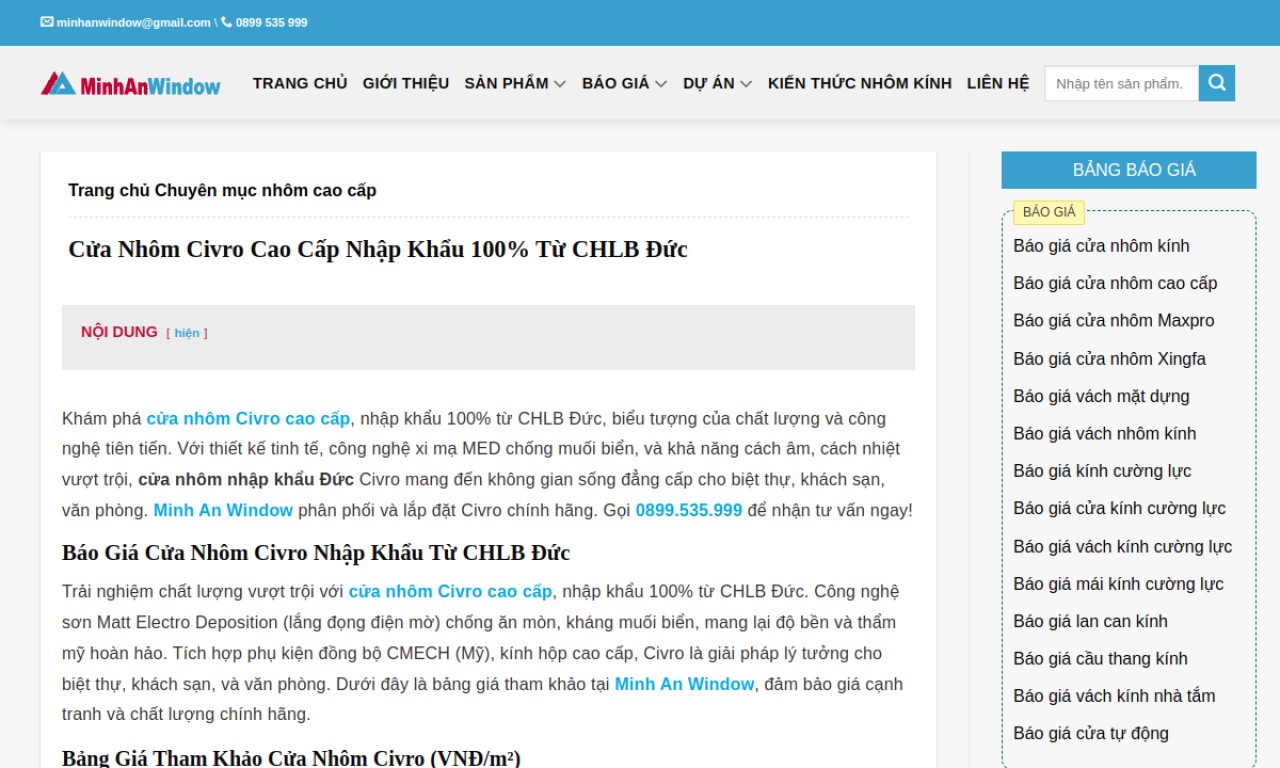Screen dimensions: 1280x768
Task: Click the MinhAnWindow logo
Action: click(x=130, y=84)
